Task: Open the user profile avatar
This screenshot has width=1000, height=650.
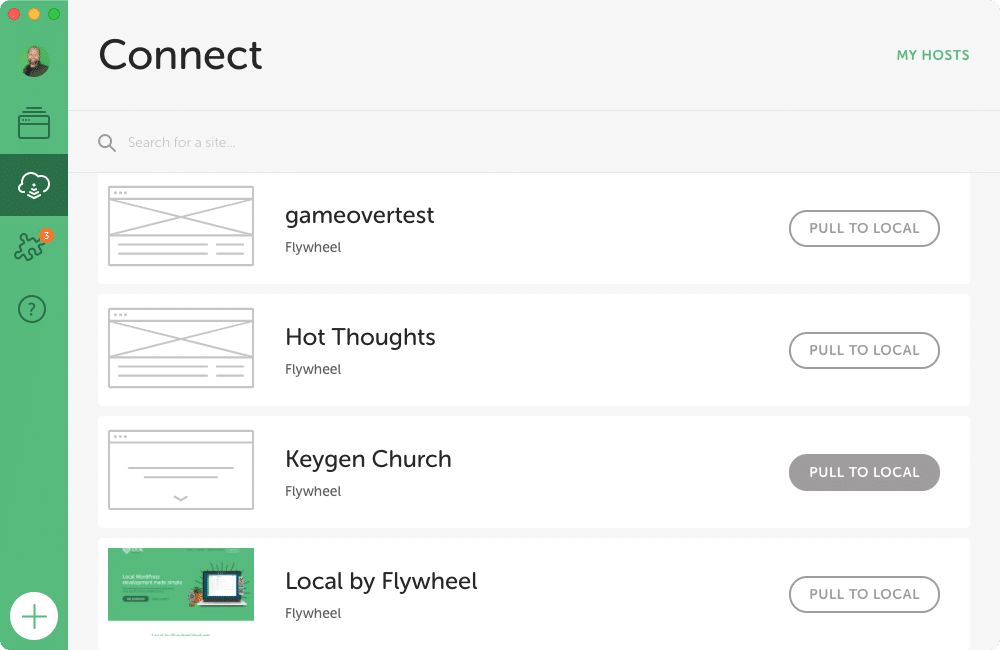Action: [34, 61]
